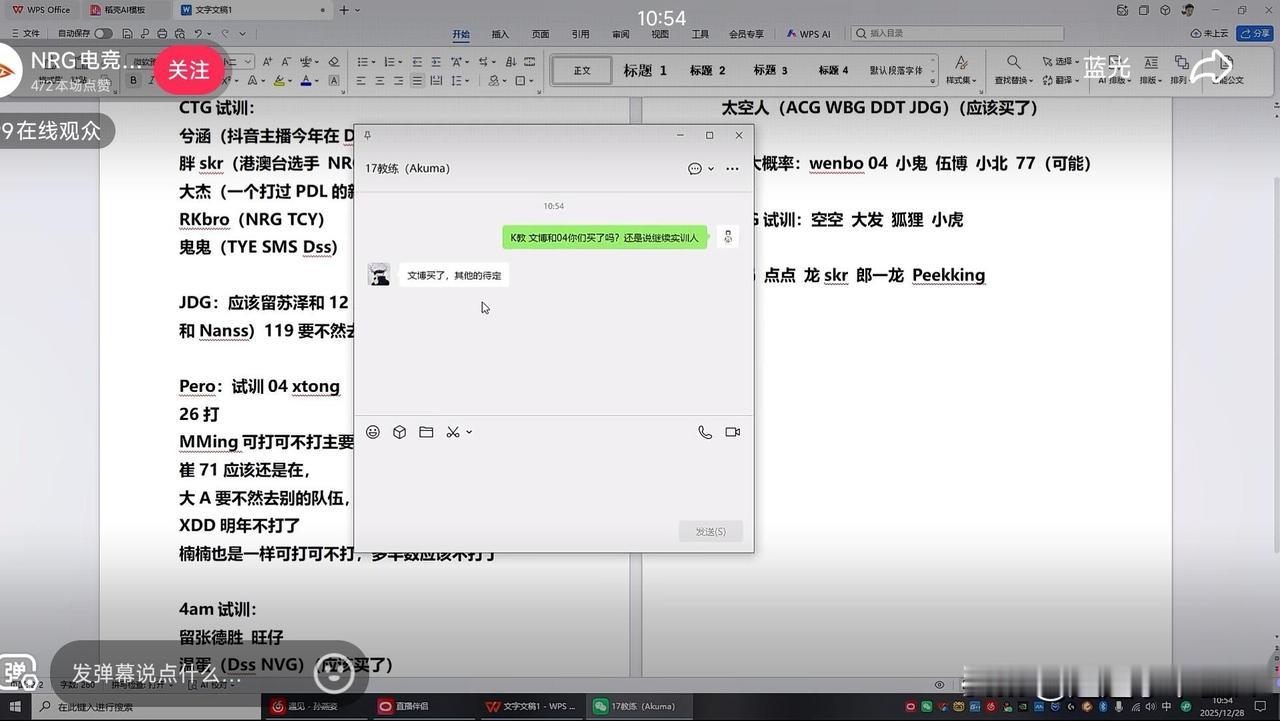Screen dimensions: 1280x721
Task: Open the 查找替换 find and replace dropdown
Action: (1014, 71)
